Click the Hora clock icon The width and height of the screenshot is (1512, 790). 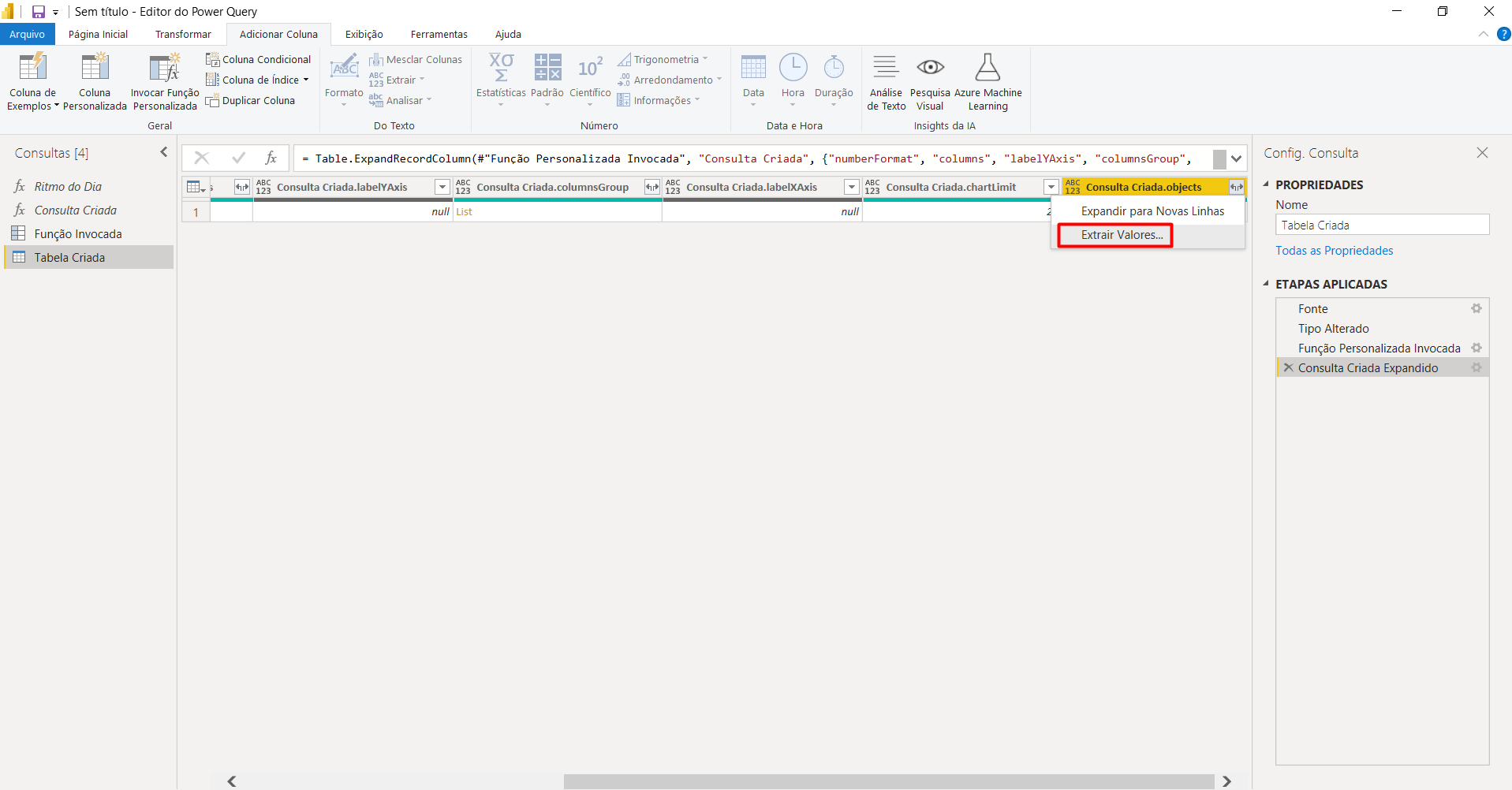coord(793,68)
